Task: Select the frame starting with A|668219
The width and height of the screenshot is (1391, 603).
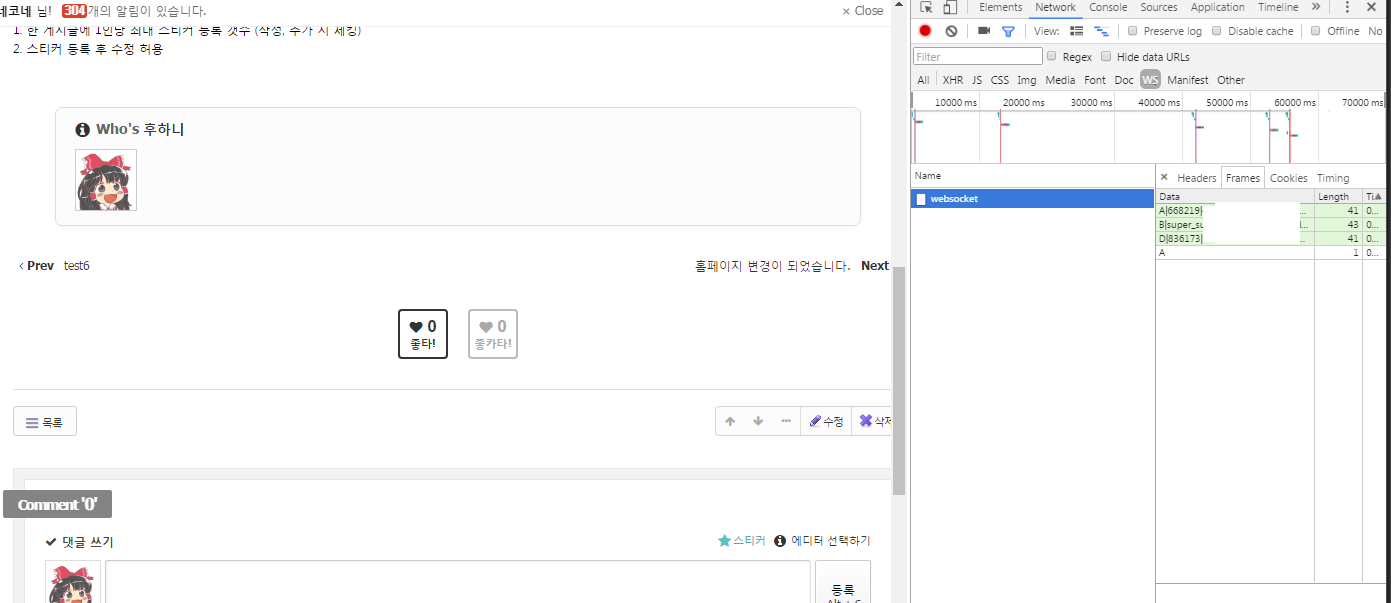Action: [x=1271, y=211]
